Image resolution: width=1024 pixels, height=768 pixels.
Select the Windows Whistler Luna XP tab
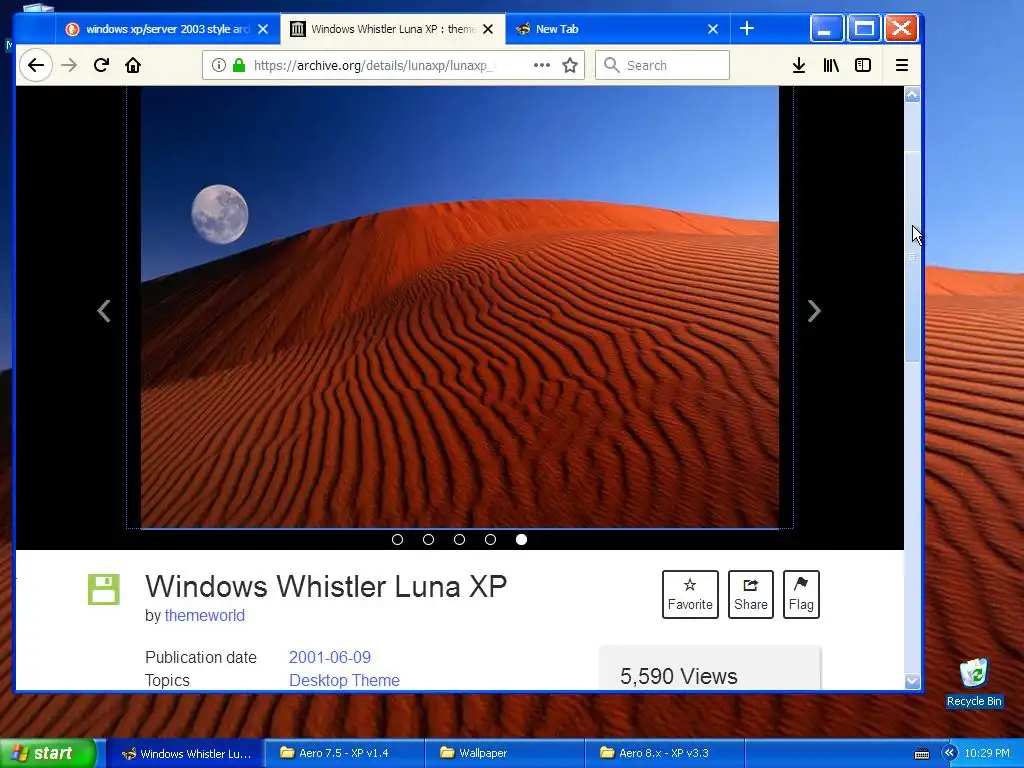tap(392, 29)
